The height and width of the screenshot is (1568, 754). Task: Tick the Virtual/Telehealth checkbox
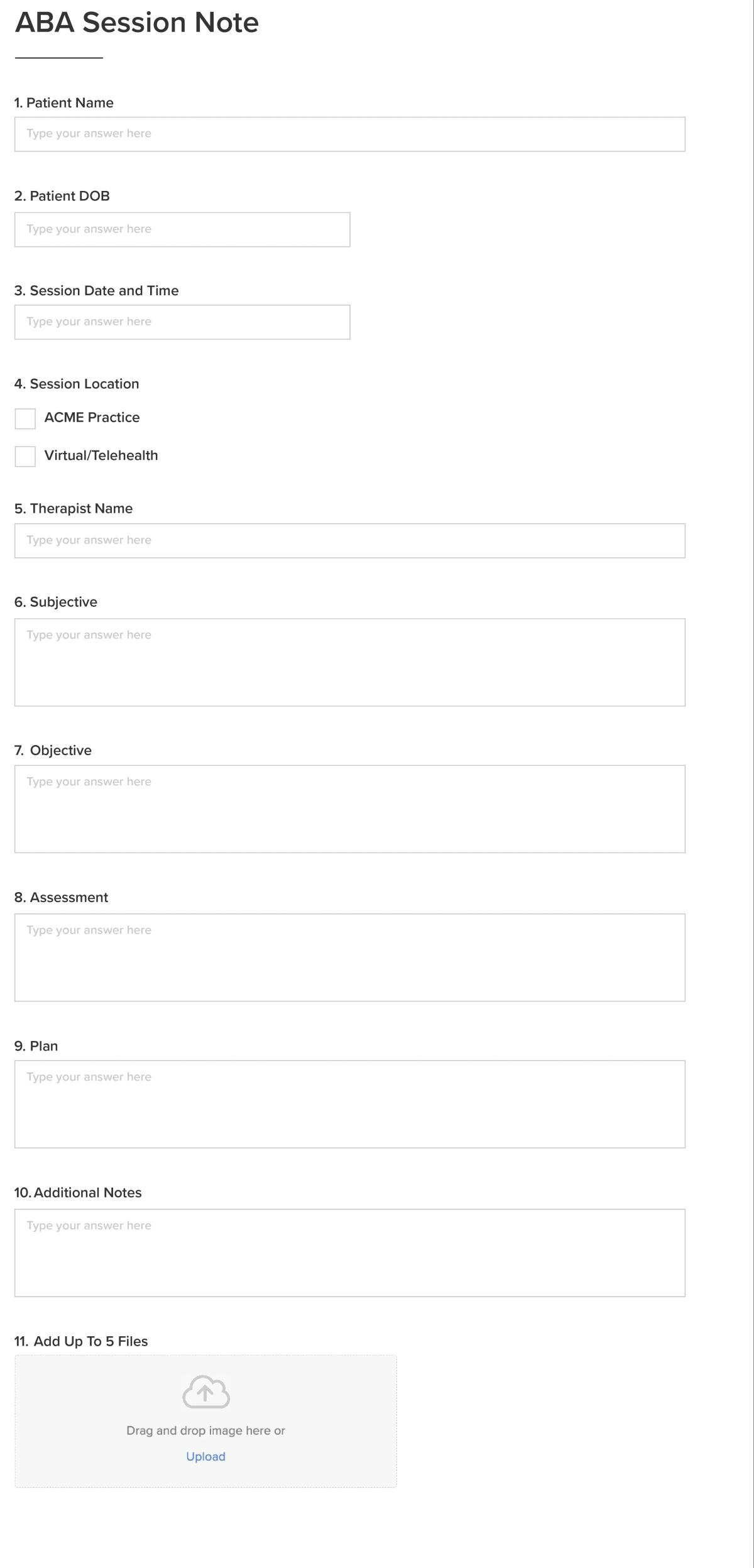25,457
